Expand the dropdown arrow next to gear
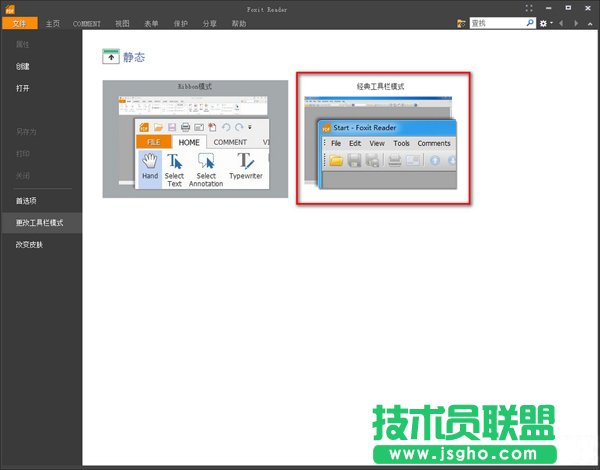Image resolution: width=600 pixels, height=470 pixels. (x=551, y=23)
